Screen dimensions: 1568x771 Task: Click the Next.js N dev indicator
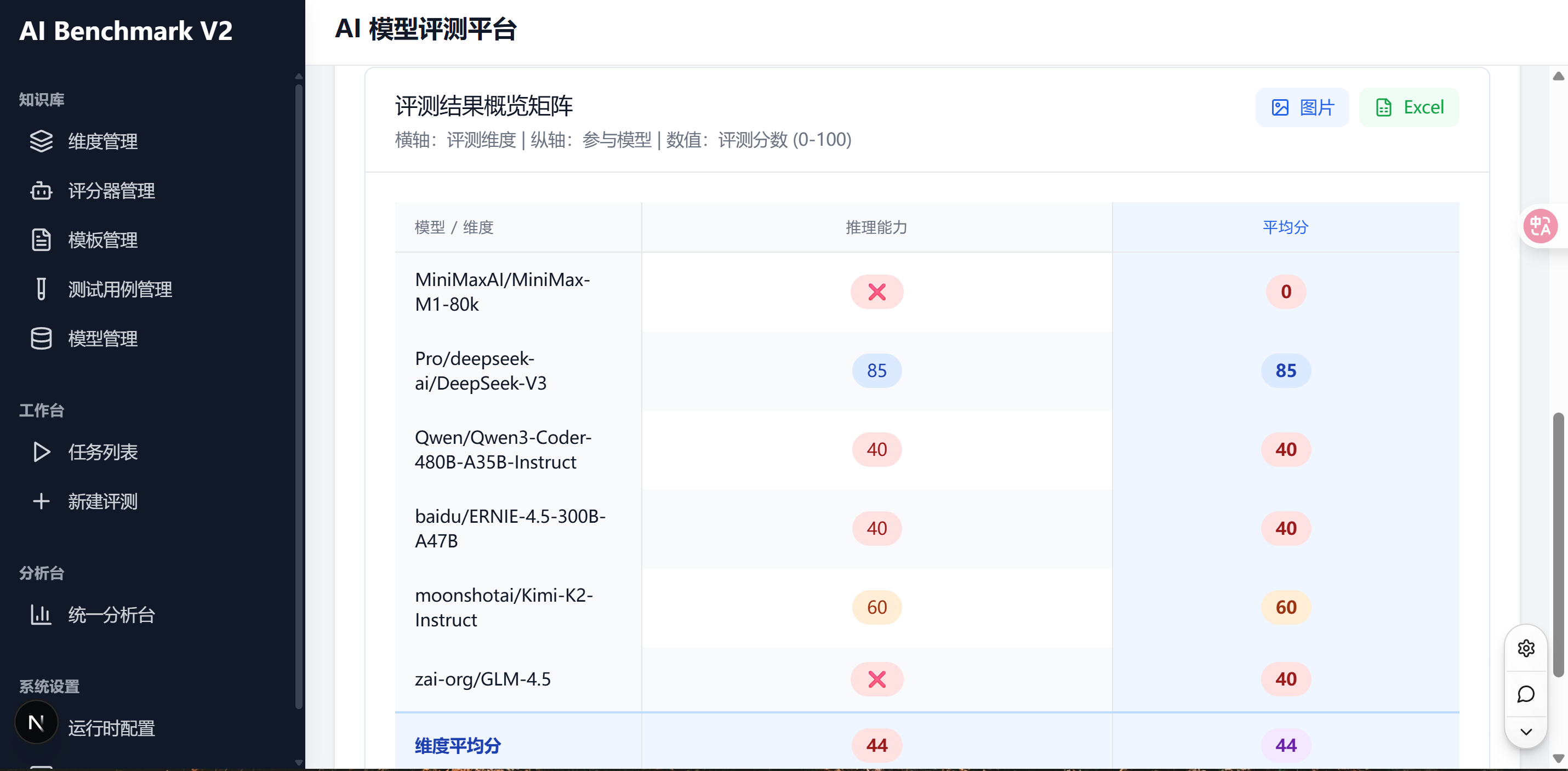[36, 722]
